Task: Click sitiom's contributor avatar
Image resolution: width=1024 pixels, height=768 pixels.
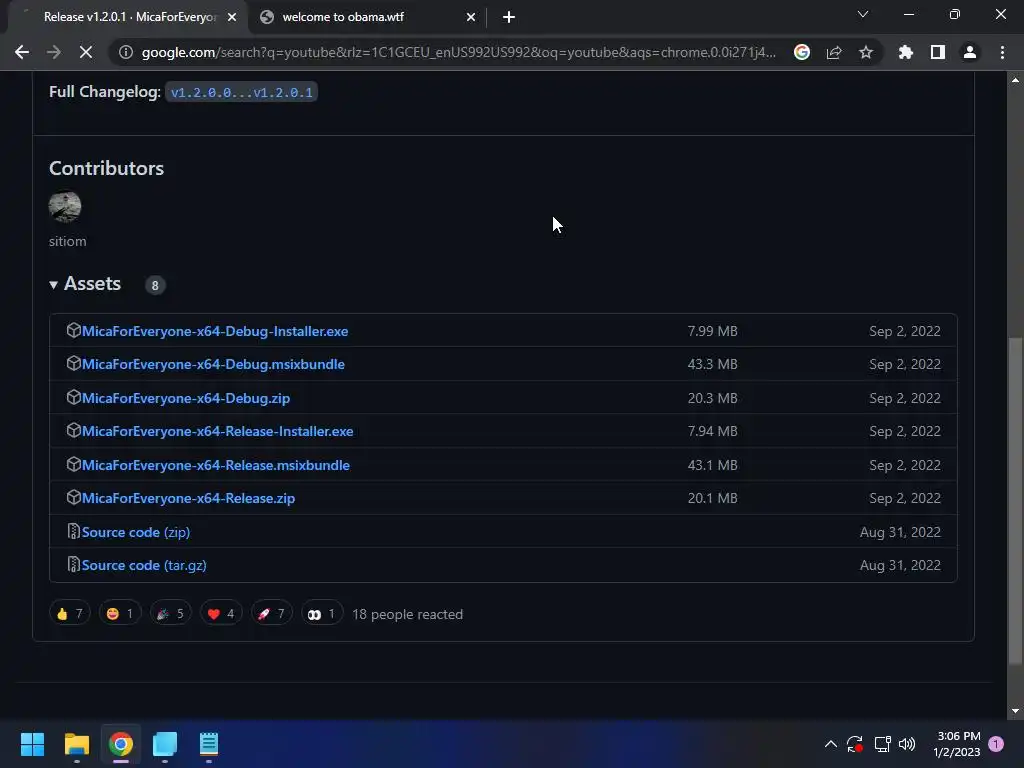Action: click(x=65, y=206)
